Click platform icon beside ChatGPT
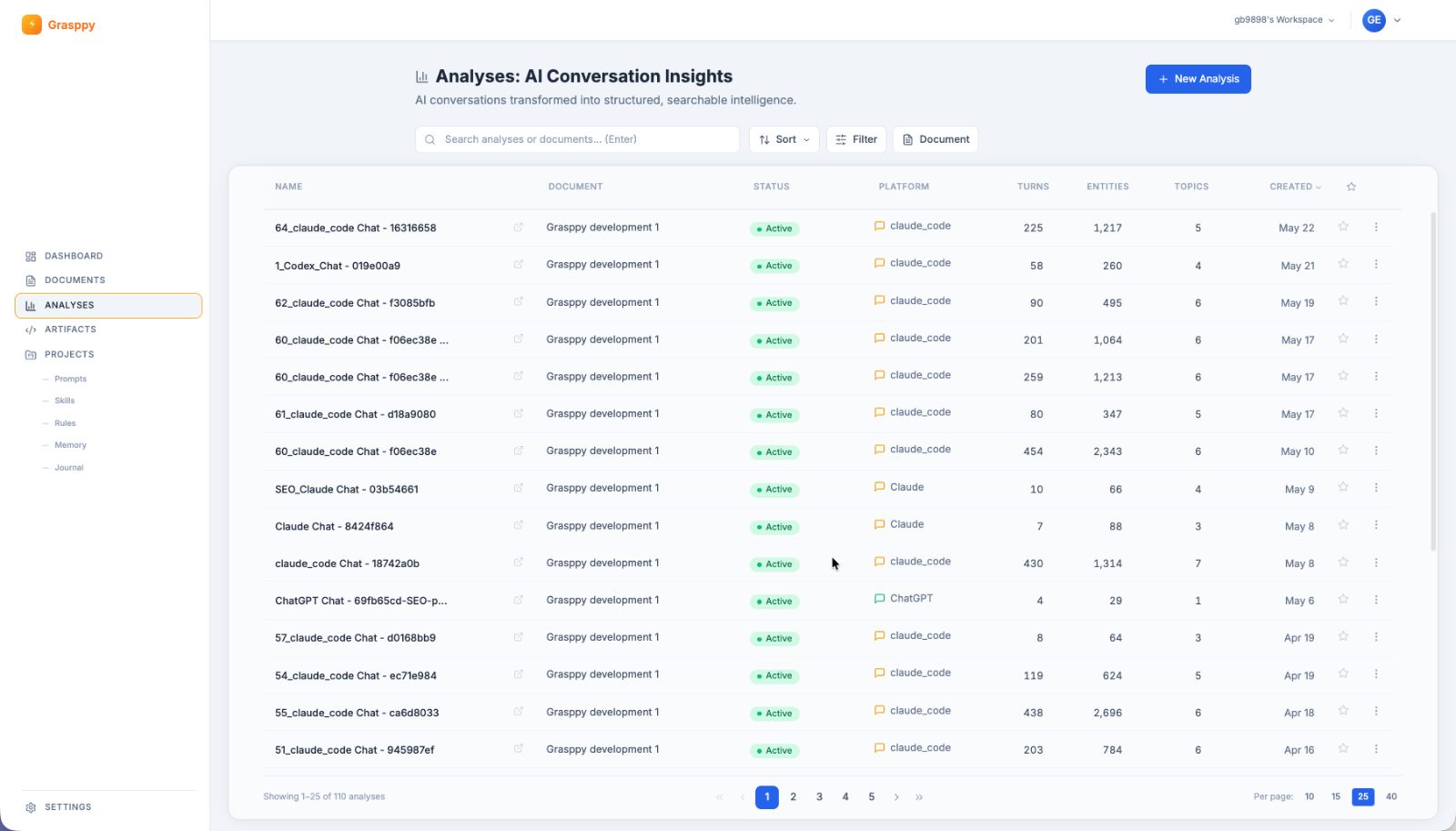Image resolution: width=1456 pixels, height=831 pixels. (880, 599)
